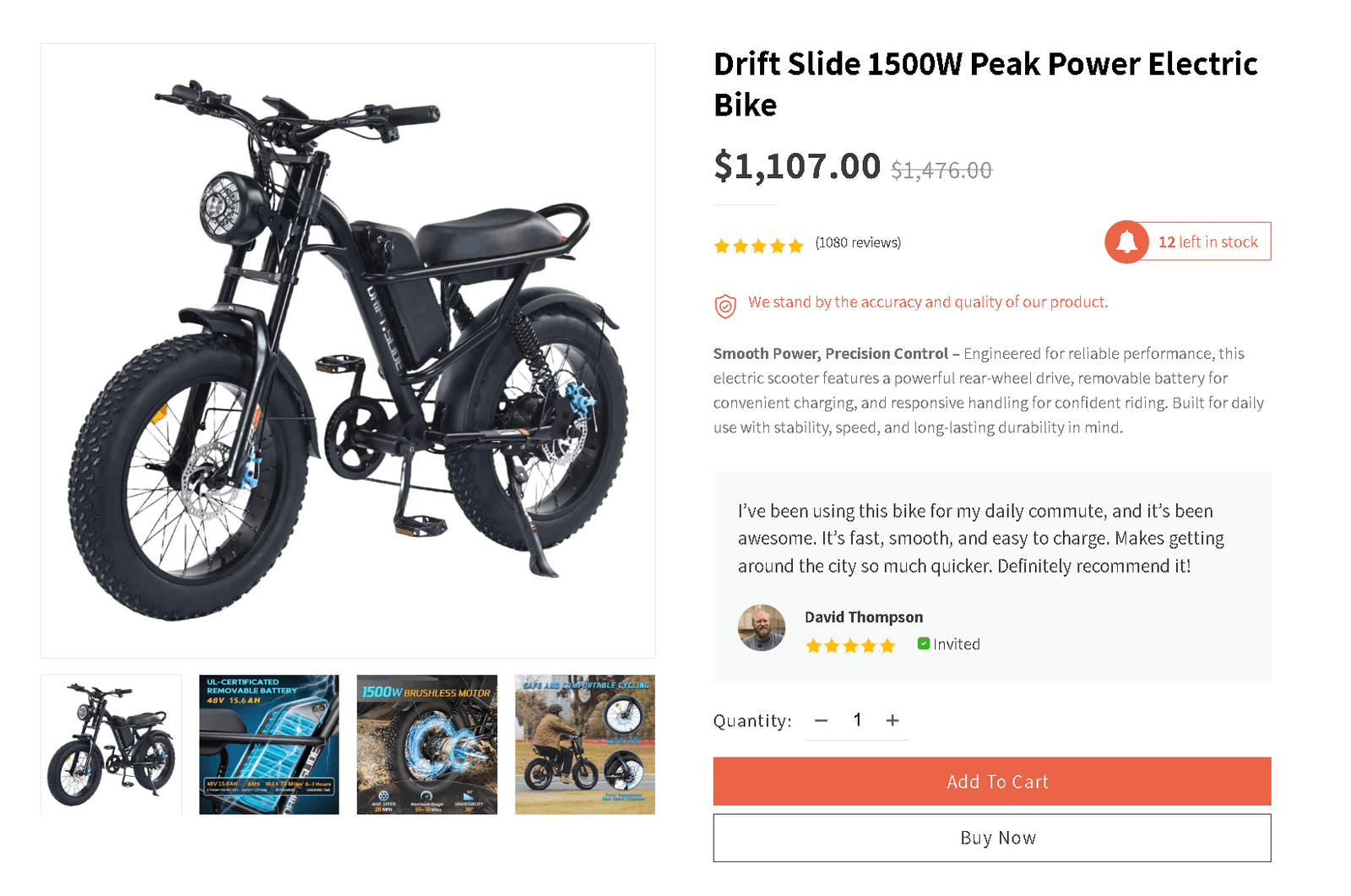Click the strikethrough original price $1,476.00
This screenshot has height=896, width=1351.
940,170
